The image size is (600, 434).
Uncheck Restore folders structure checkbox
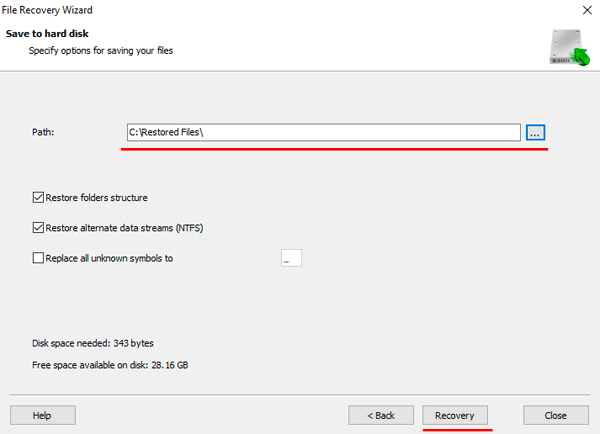38,197
